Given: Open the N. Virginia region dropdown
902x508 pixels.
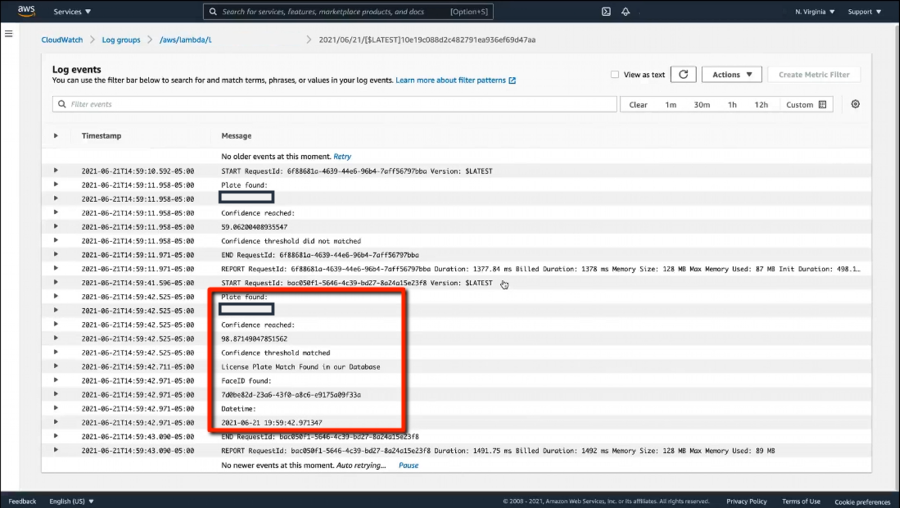Looking at the screenshot, I should pyautogui.click(x=815, y=12).
